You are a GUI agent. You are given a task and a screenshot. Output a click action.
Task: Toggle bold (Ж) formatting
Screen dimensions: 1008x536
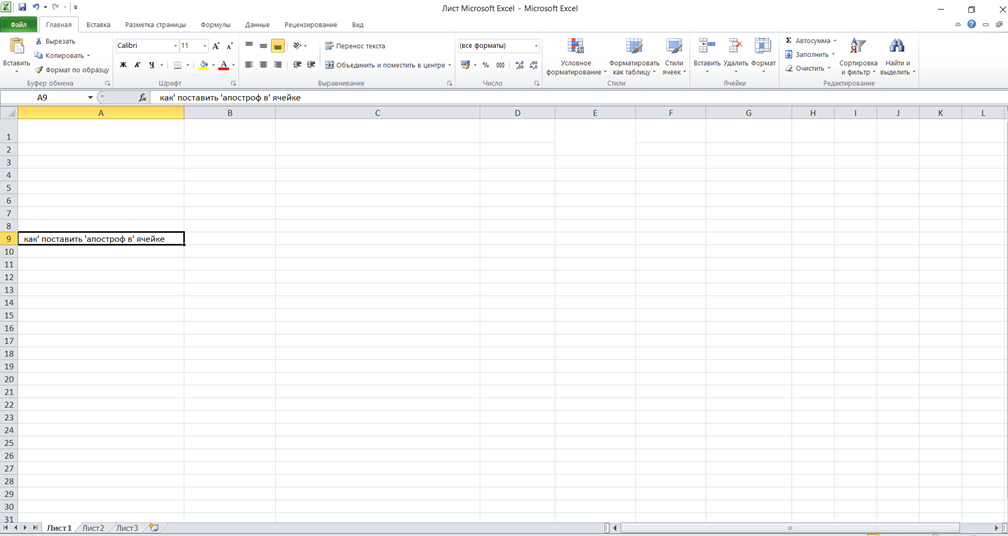123,65
